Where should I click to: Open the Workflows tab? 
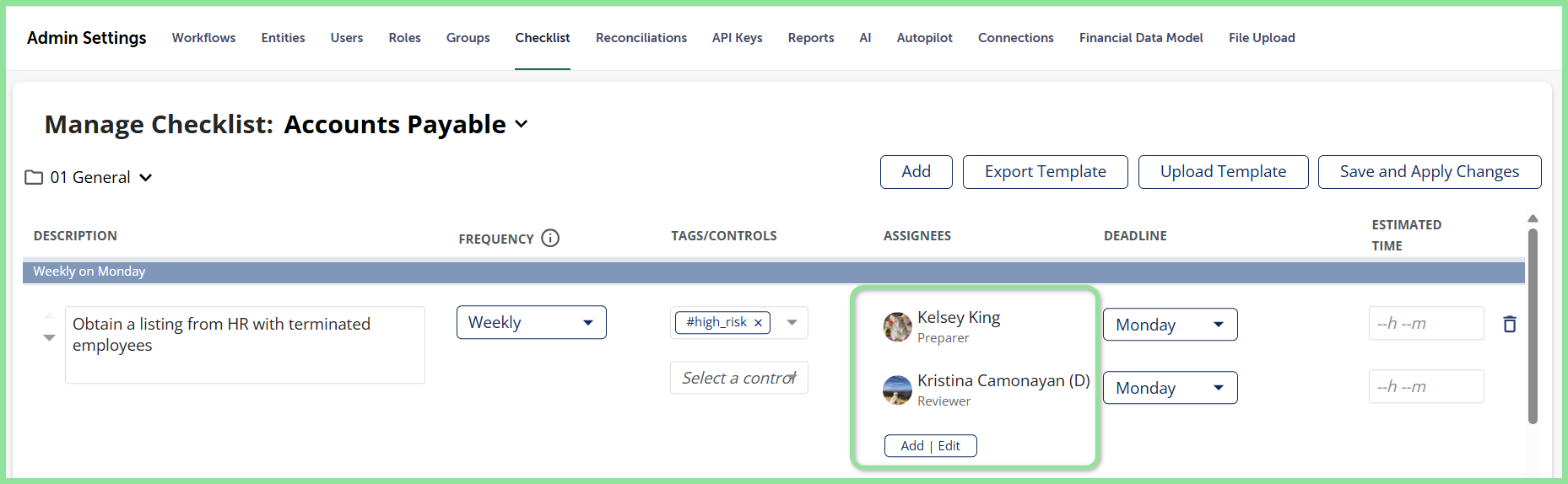click(203, 37)
